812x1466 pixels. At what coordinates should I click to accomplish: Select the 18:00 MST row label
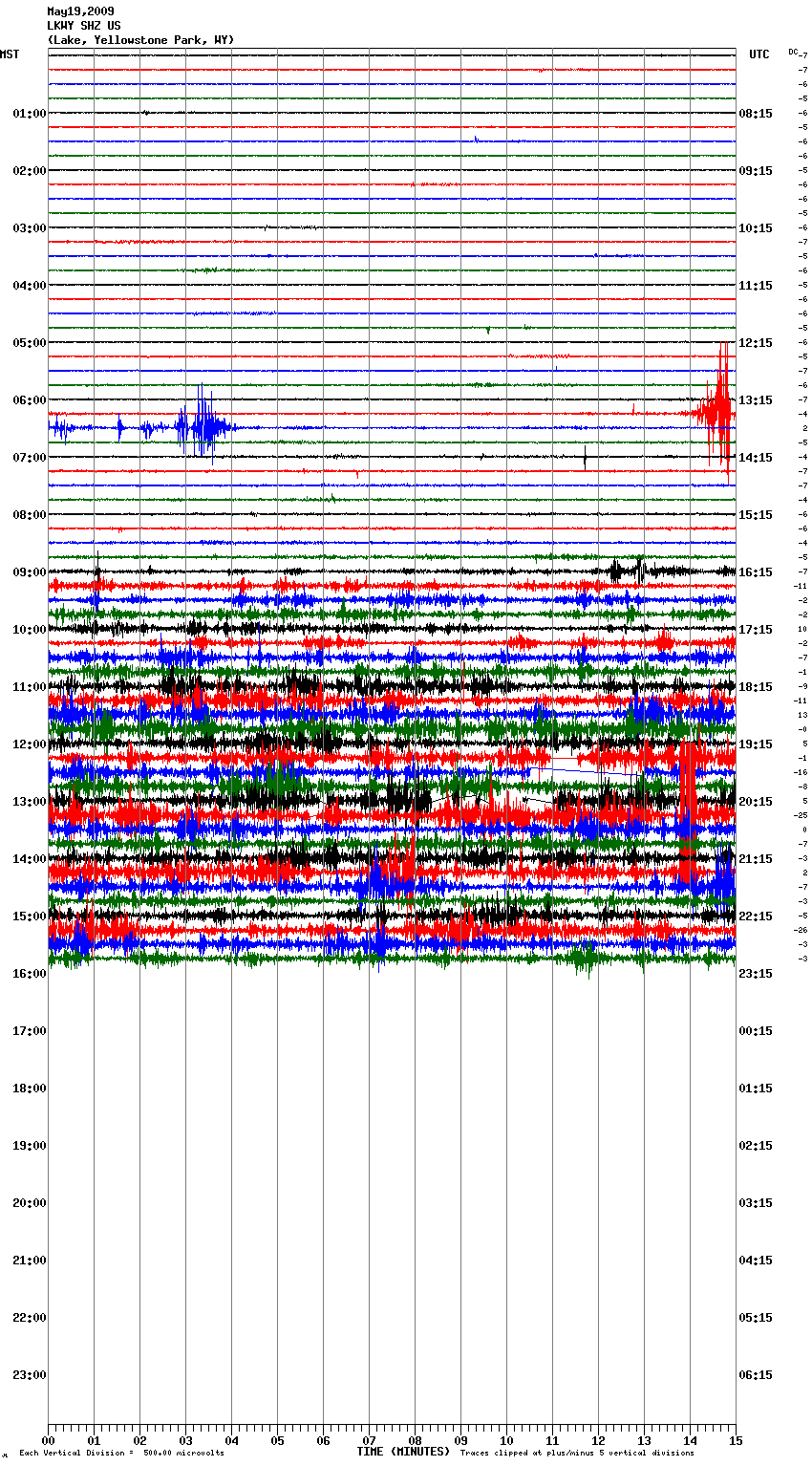pyautogui.click(x=29, y=1089)
